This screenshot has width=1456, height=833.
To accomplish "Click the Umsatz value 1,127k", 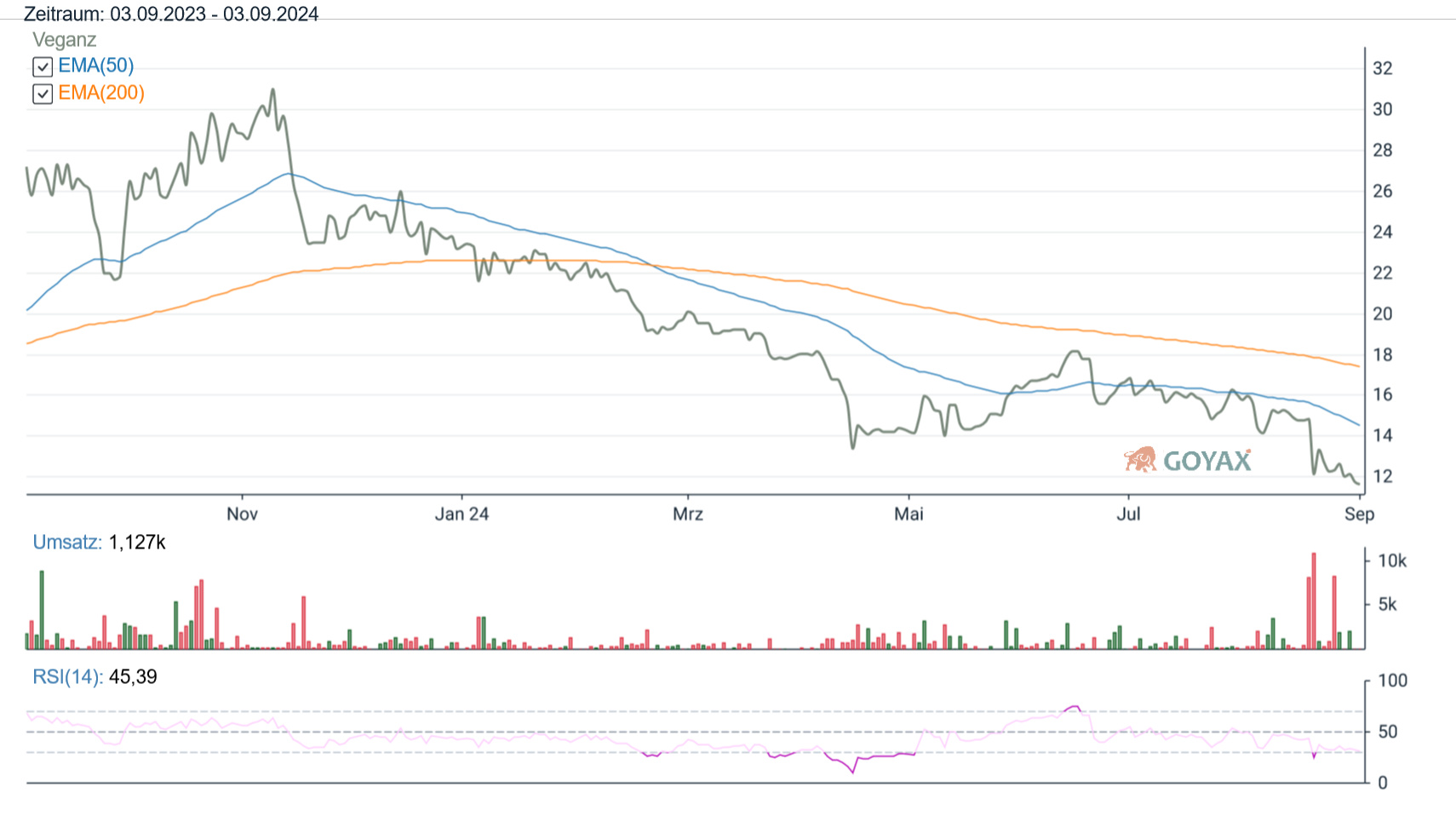I will point(137,543).
